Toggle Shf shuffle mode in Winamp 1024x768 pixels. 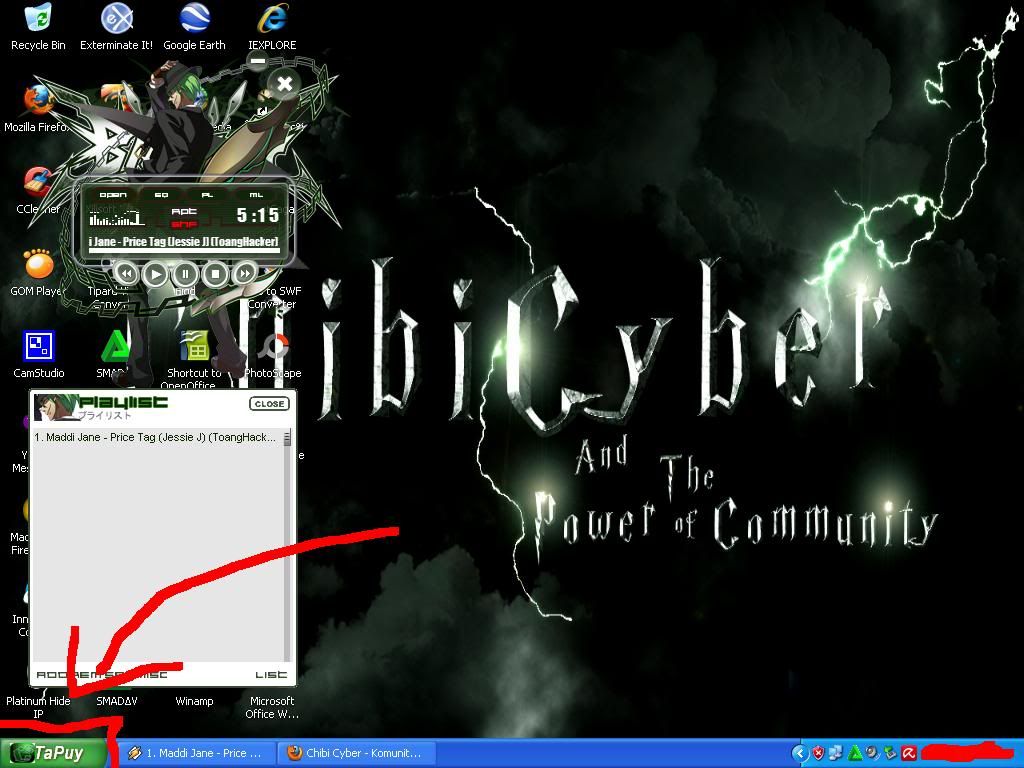[184, 223]
